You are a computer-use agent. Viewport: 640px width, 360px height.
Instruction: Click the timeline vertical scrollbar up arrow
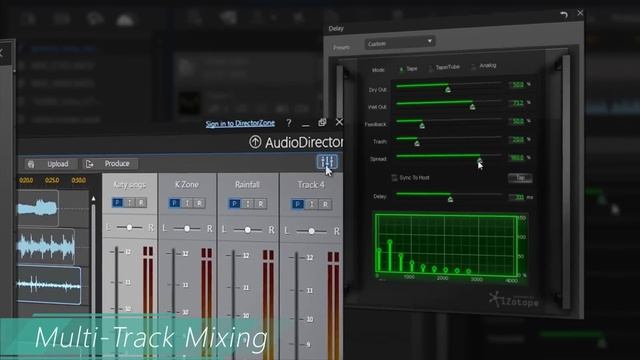click(x=93, y=198)
